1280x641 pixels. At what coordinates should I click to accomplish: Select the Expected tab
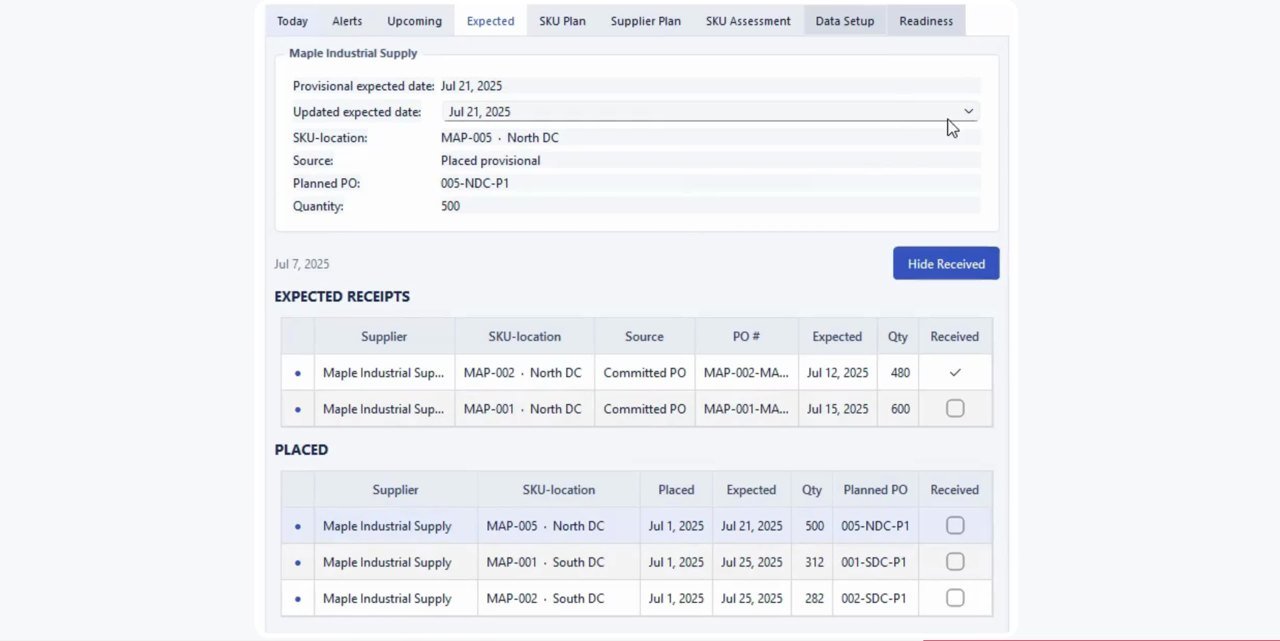490,21
